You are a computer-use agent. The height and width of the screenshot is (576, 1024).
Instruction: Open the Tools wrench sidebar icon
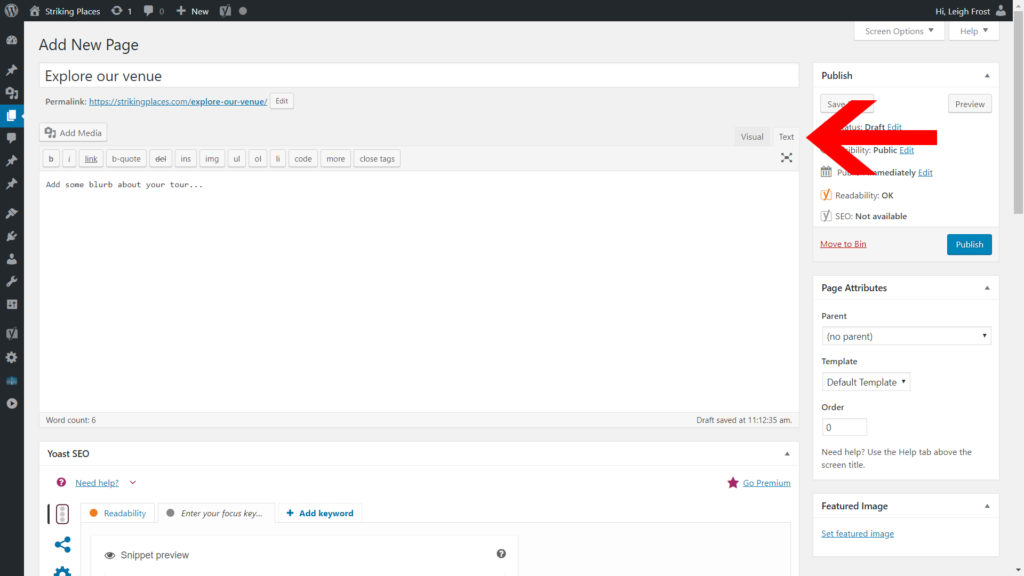point(12,281)
